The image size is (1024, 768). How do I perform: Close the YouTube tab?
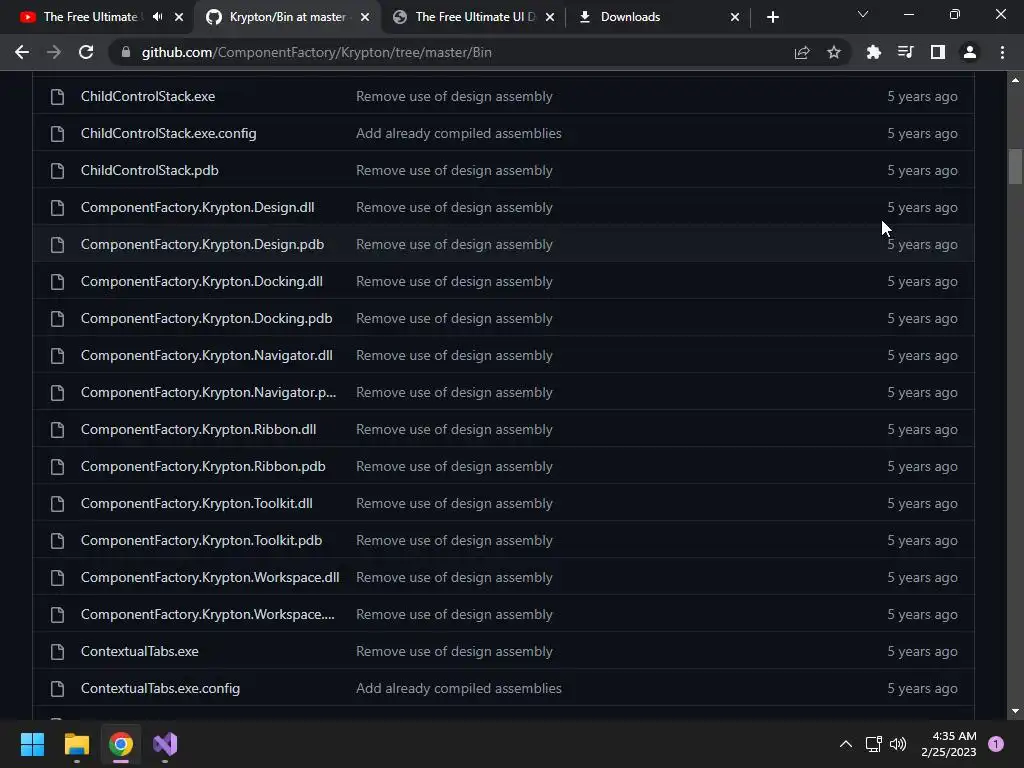179,17
